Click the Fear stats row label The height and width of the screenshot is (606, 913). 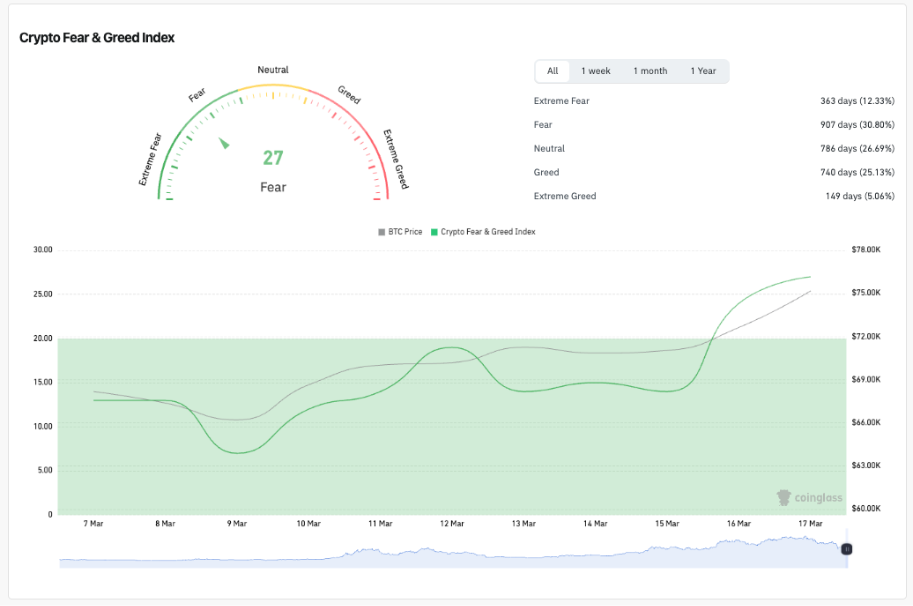543,125
